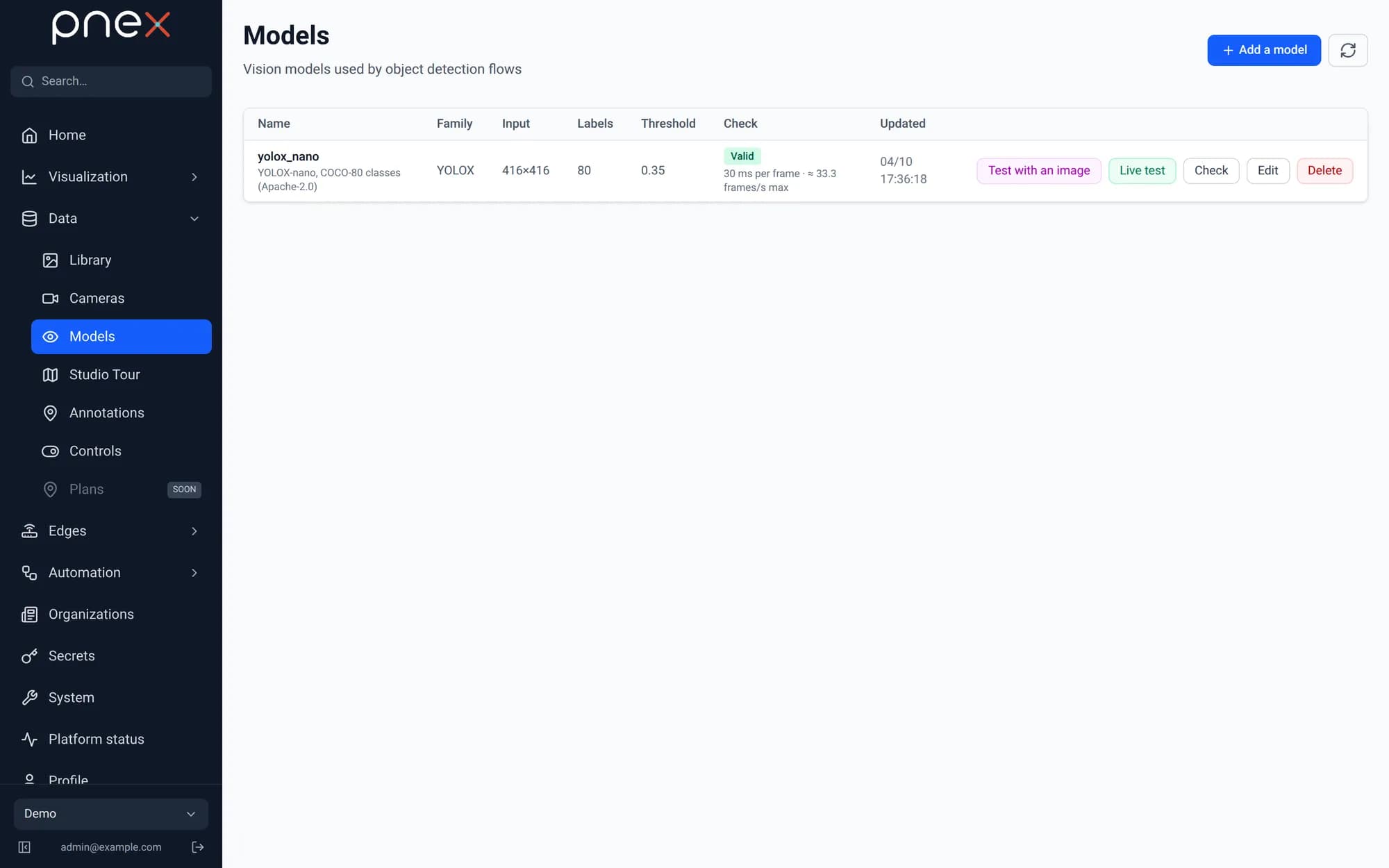Open the System menu item
Viewport: 1389px width, 868px height.
coord(111,698)
